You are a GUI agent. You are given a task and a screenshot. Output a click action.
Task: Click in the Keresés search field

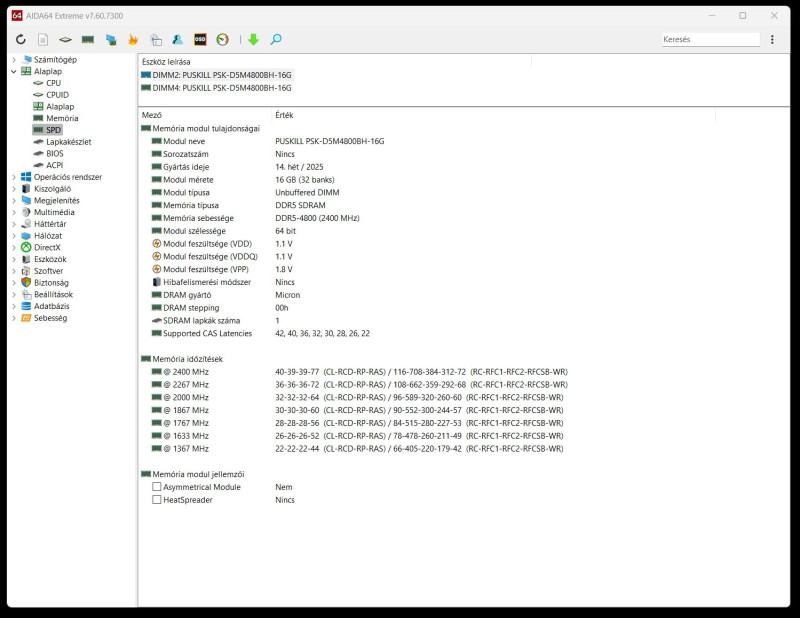tap(711, 39)
